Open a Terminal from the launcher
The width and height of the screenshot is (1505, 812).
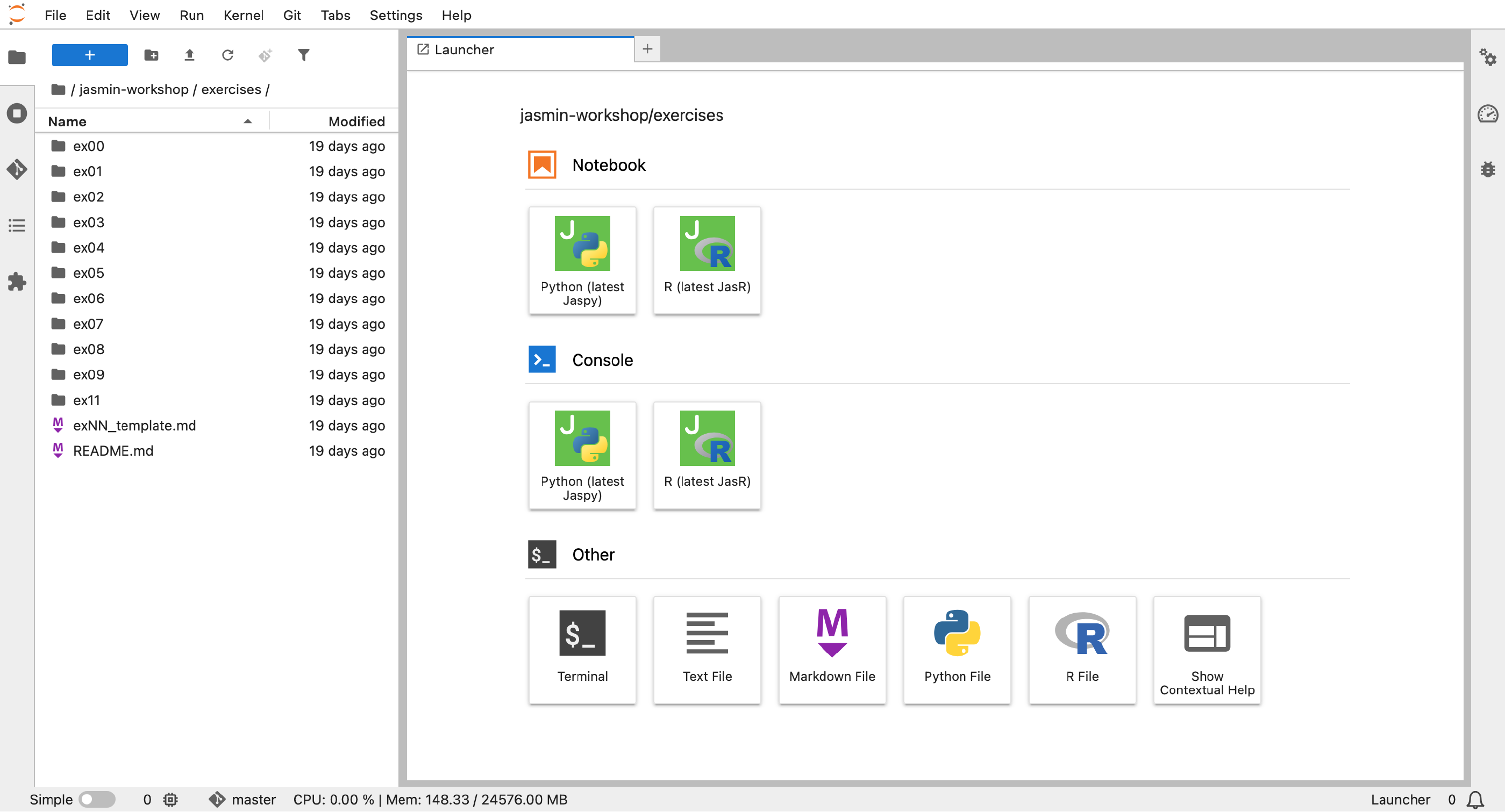(x=582, y=650)
